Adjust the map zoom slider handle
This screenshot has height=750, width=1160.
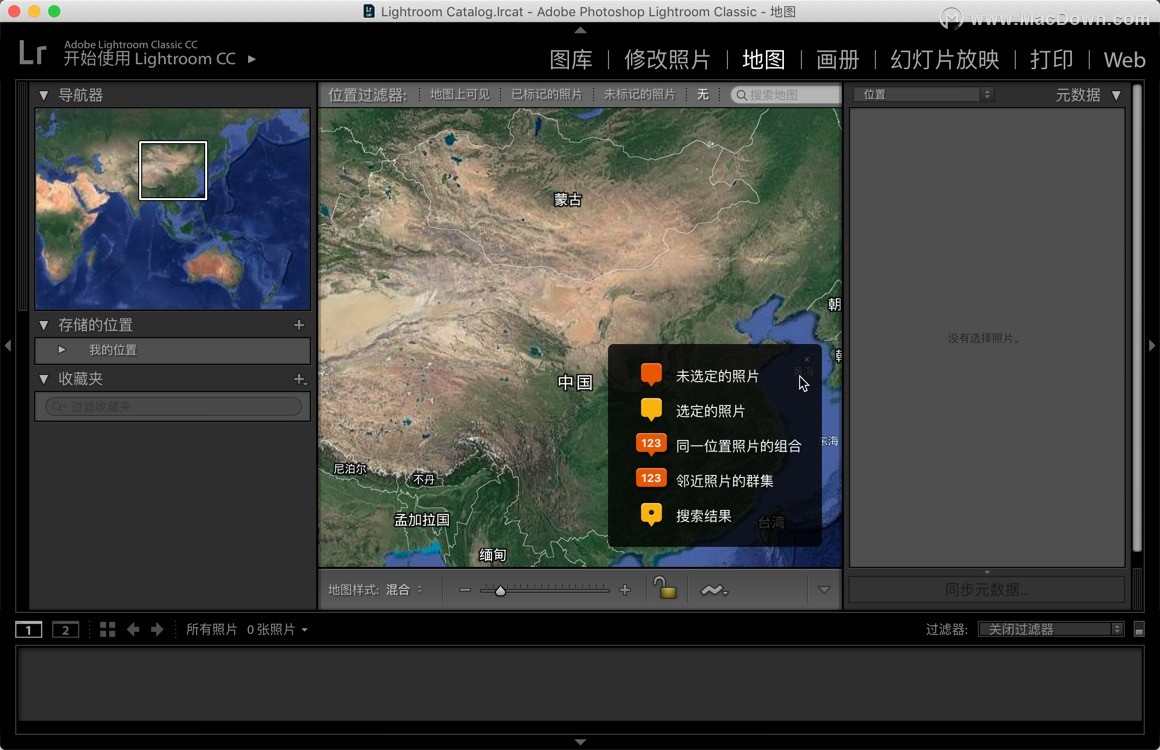(x=501, y=590)
